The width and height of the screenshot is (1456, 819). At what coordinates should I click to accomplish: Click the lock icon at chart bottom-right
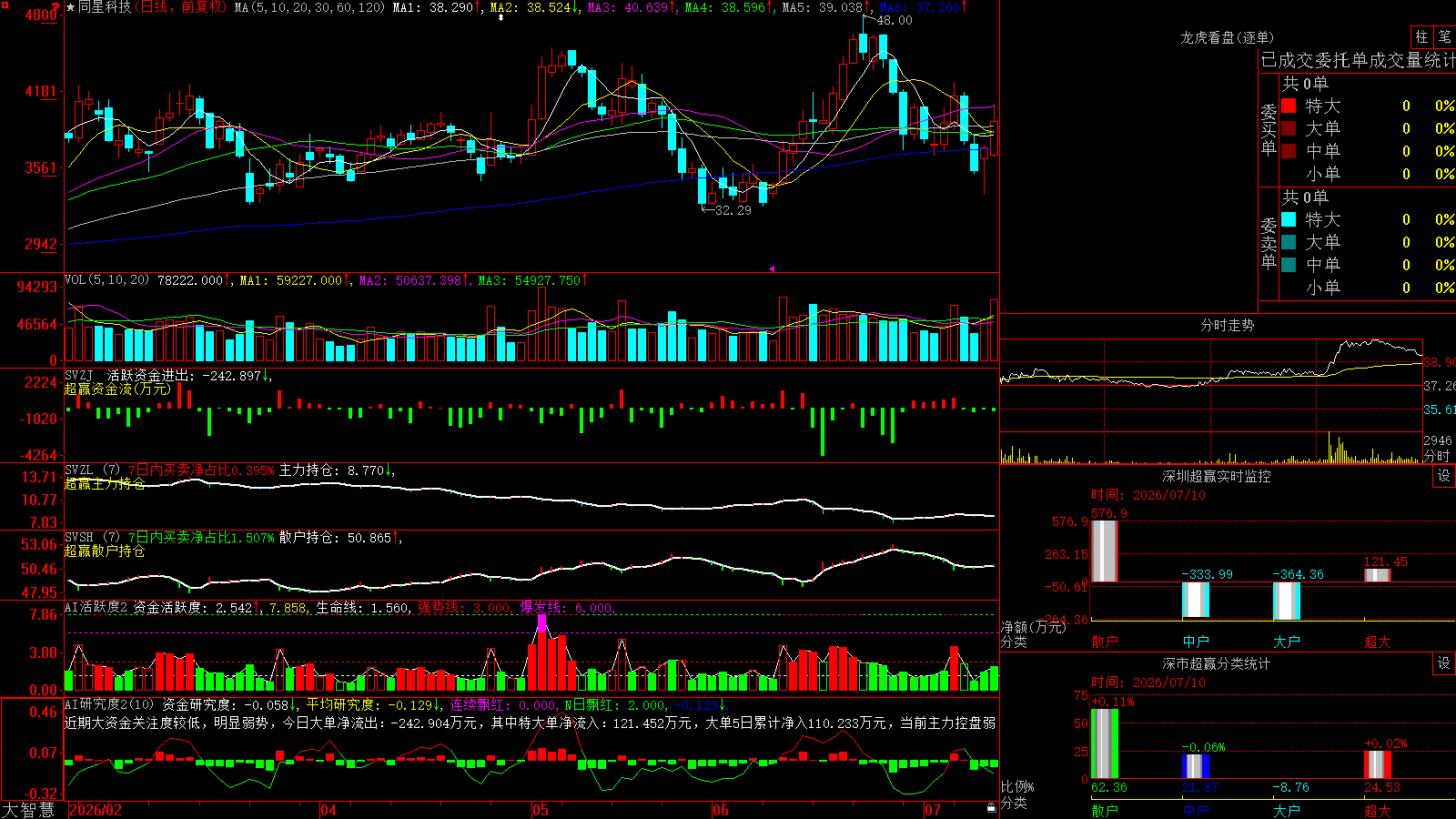991,808
